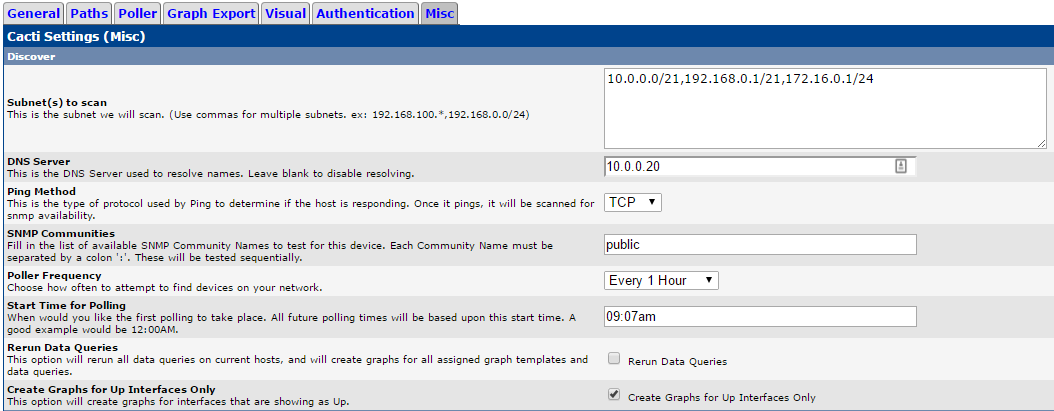Open the Authentication tab
This screenshot has height=411, width=1054.
point(365,13)
